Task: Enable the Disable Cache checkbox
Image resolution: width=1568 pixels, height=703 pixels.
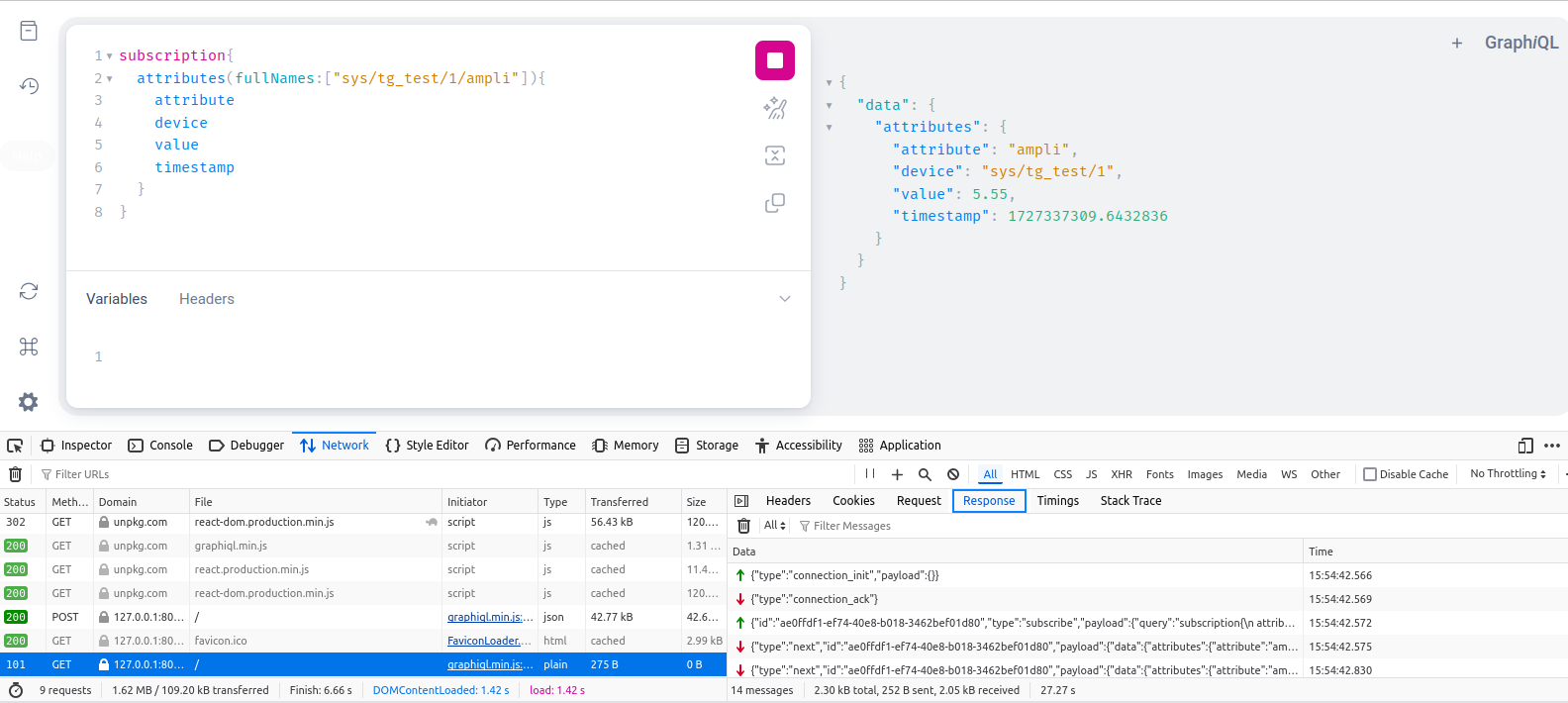Action: [x=1370, y=474]
